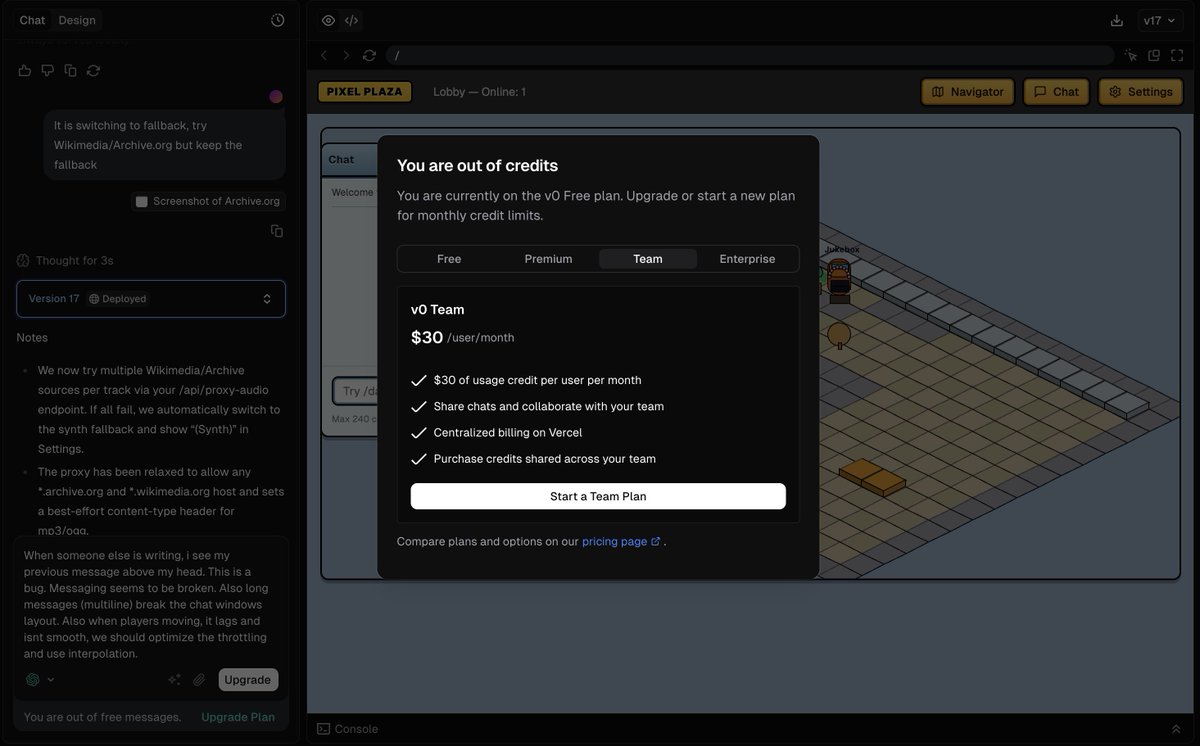
Task: Open chat history clock icon
Action: click(277, 20)
